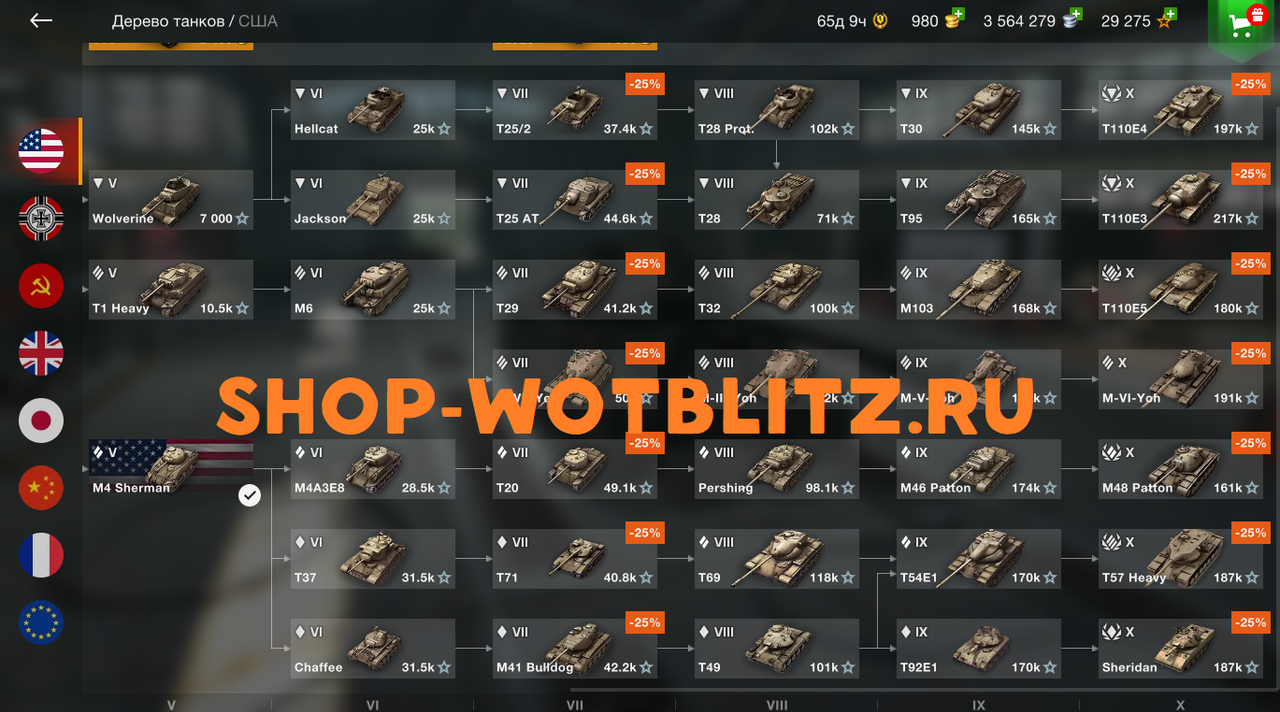The height and width of the screenshot is (712, 1280).
Task: Select the China flag nation
Action: (41, 487)
